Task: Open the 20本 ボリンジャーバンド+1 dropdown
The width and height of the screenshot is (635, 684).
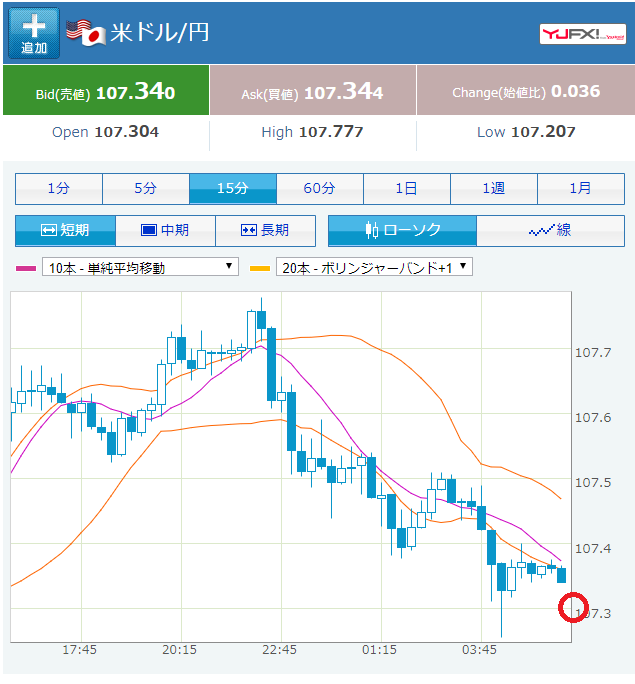Action: pos(374,267)
